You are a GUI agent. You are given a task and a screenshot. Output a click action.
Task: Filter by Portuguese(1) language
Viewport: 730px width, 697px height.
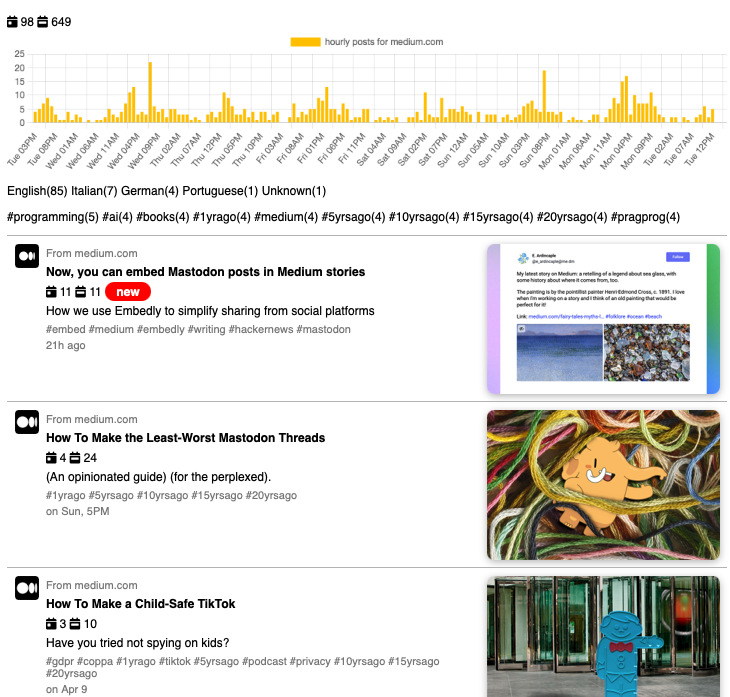220,191
